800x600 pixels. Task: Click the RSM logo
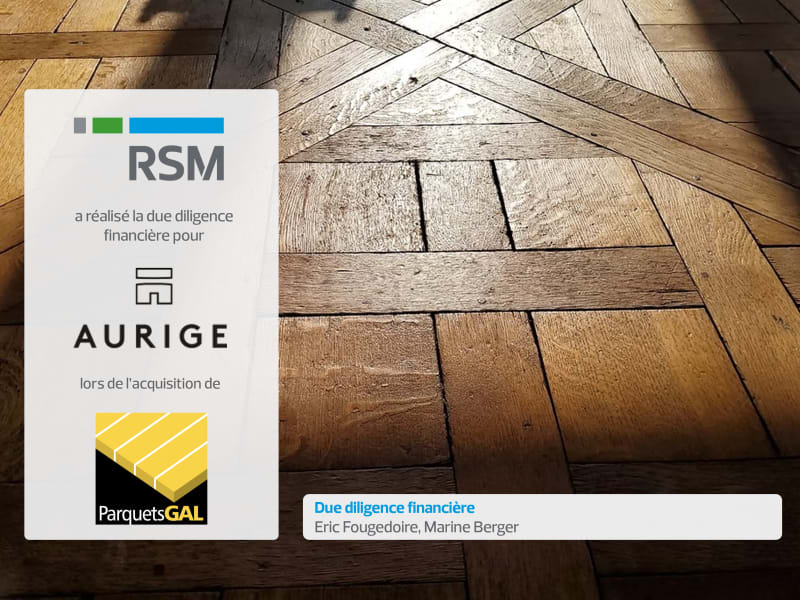click(x=149, y=149)
